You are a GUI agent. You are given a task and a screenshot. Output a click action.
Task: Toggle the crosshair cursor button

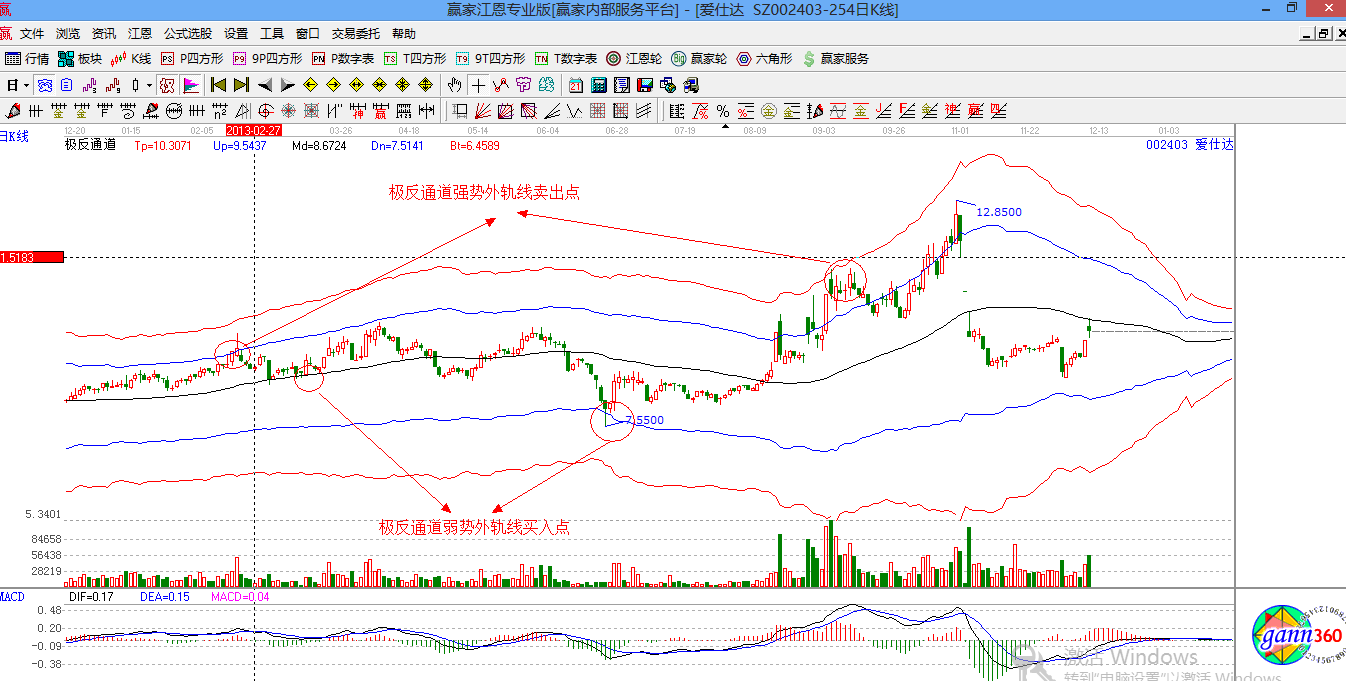point(479,85)
